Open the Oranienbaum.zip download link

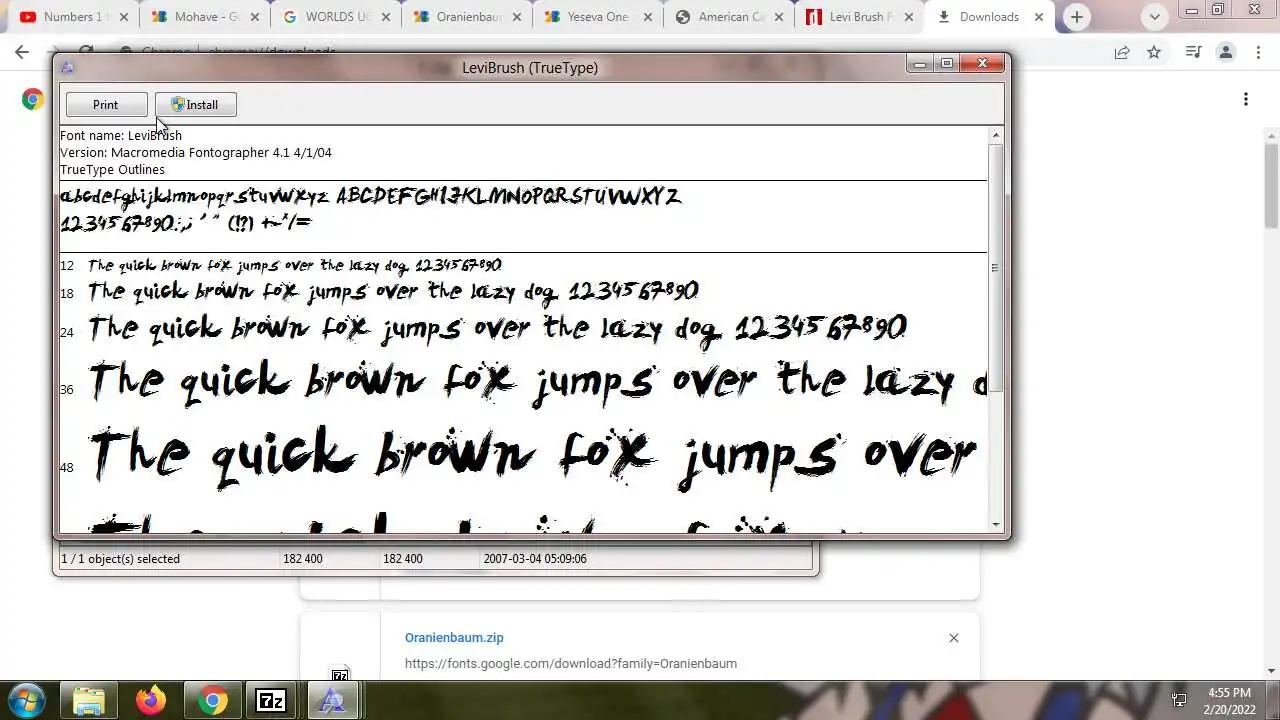point(454,638)
